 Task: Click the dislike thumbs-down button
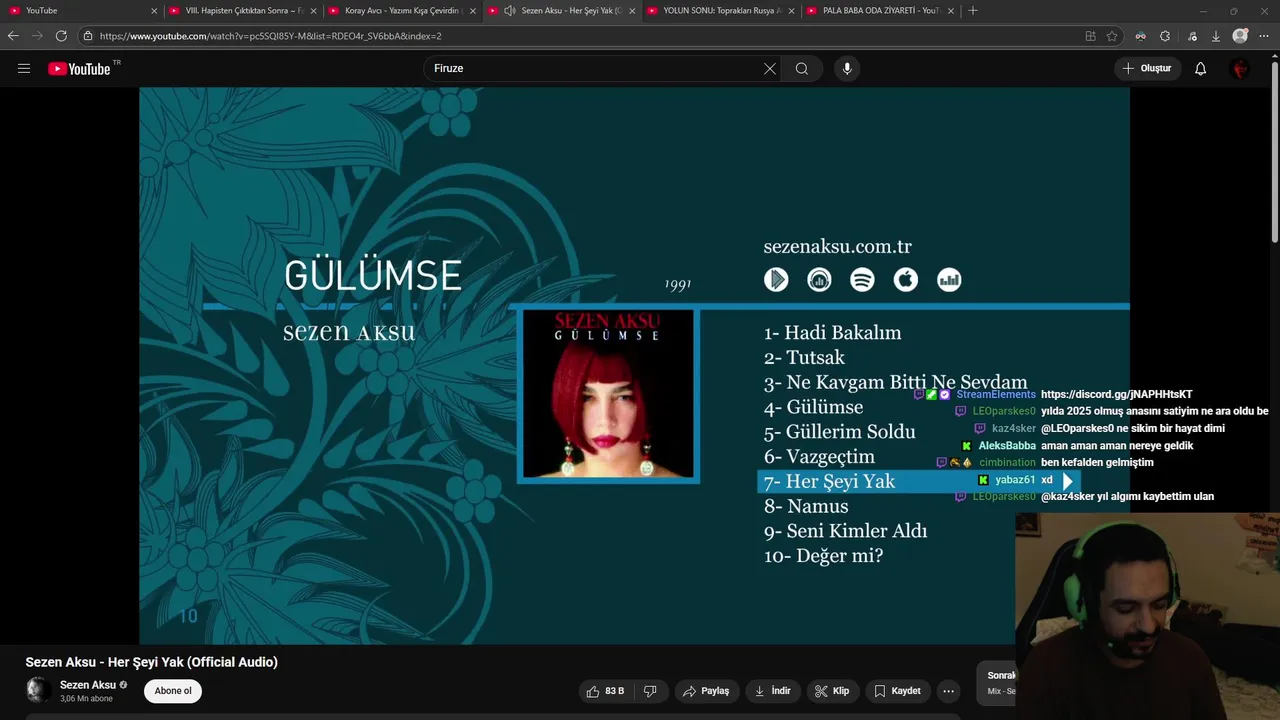(x=650, y=691)
